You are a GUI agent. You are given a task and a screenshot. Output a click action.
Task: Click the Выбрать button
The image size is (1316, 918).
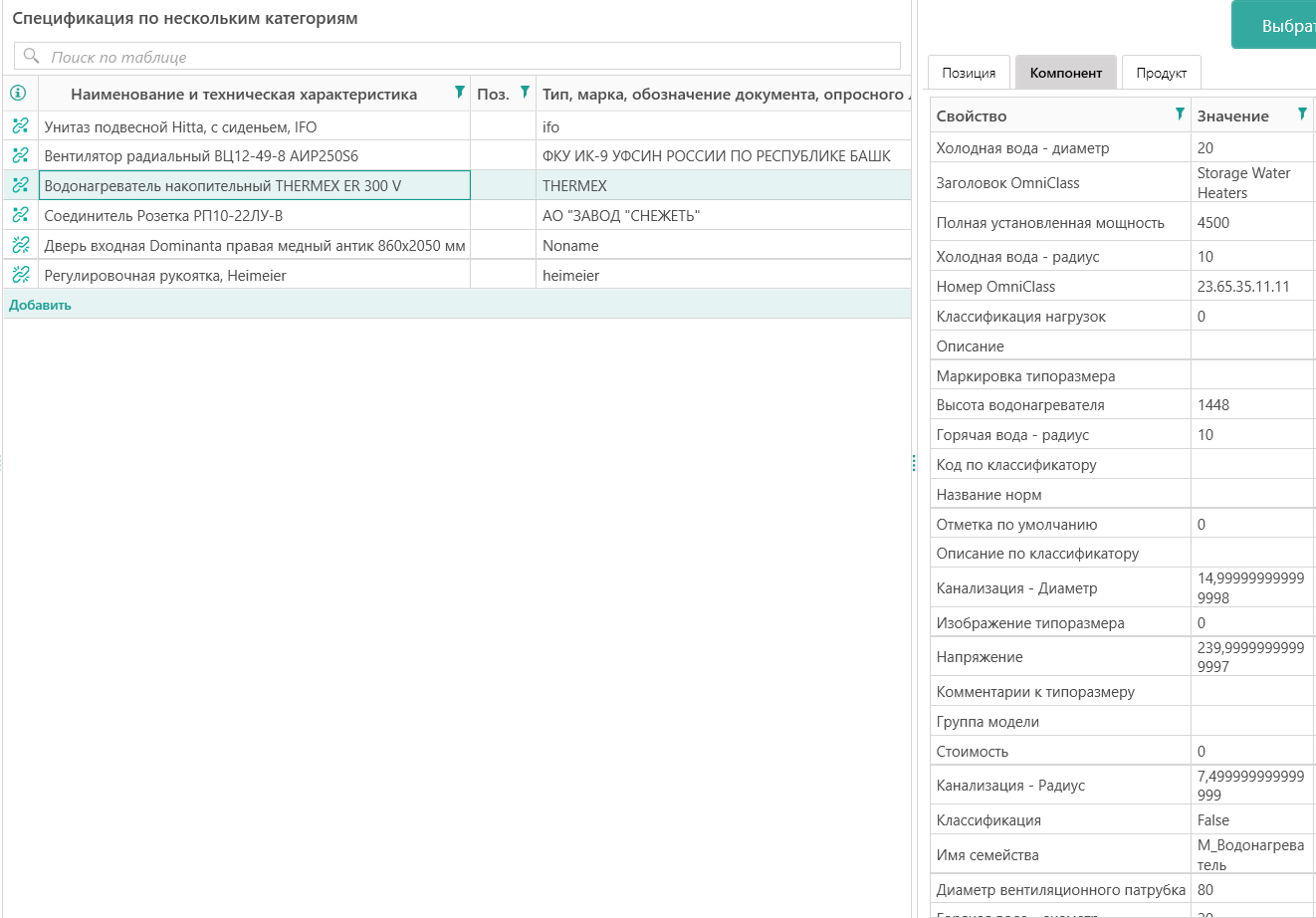1274,26
